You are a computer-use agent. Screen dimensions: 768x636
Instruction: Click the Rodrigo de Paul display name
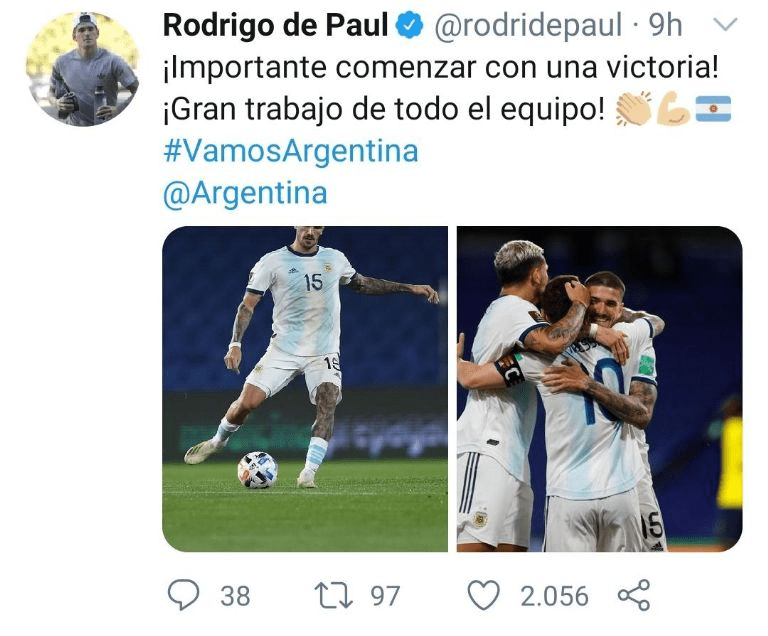click(x=276, y=25)
